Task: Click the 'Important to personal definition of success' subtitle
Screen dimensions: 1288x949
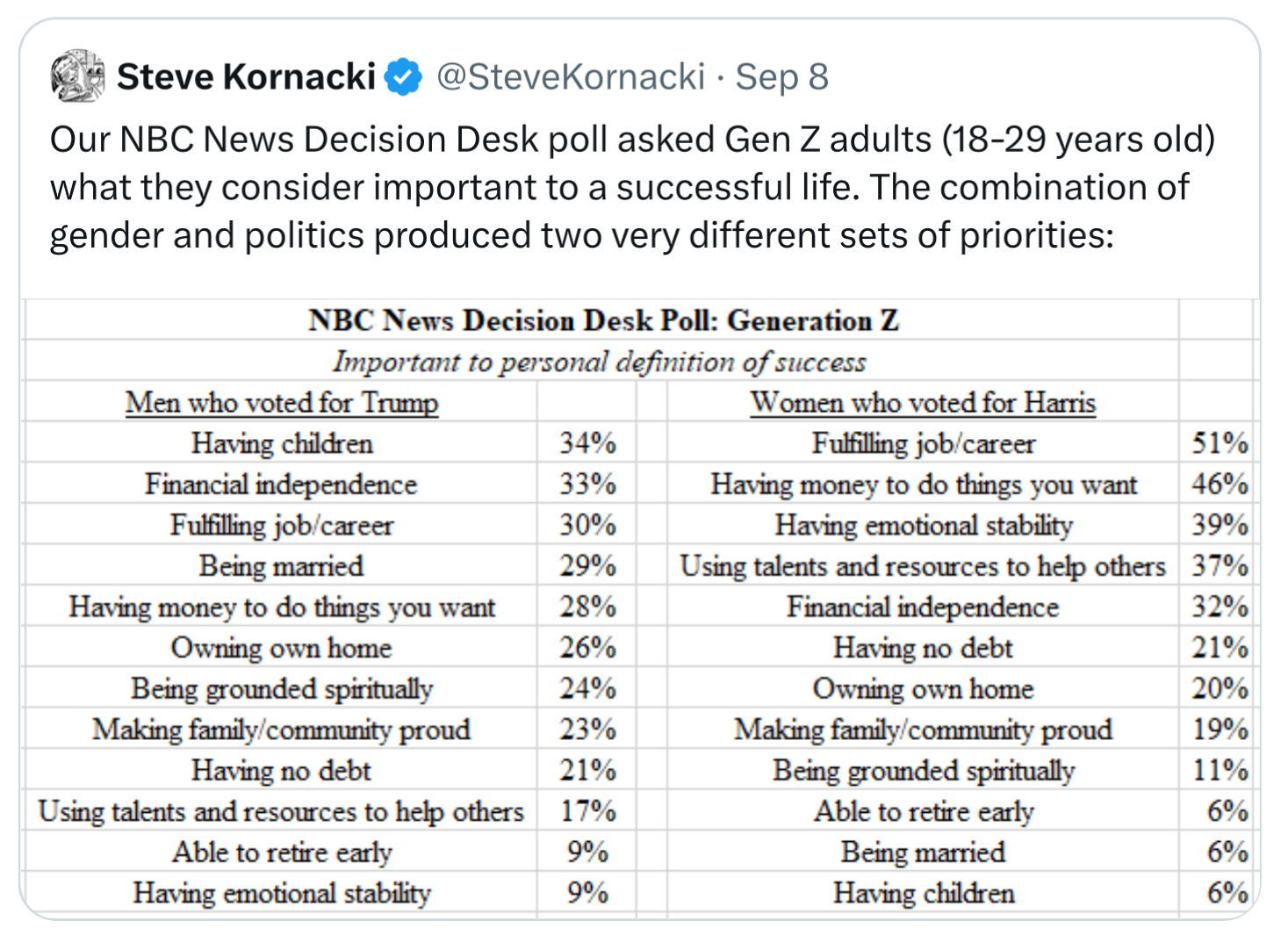Action: point(599,362)
